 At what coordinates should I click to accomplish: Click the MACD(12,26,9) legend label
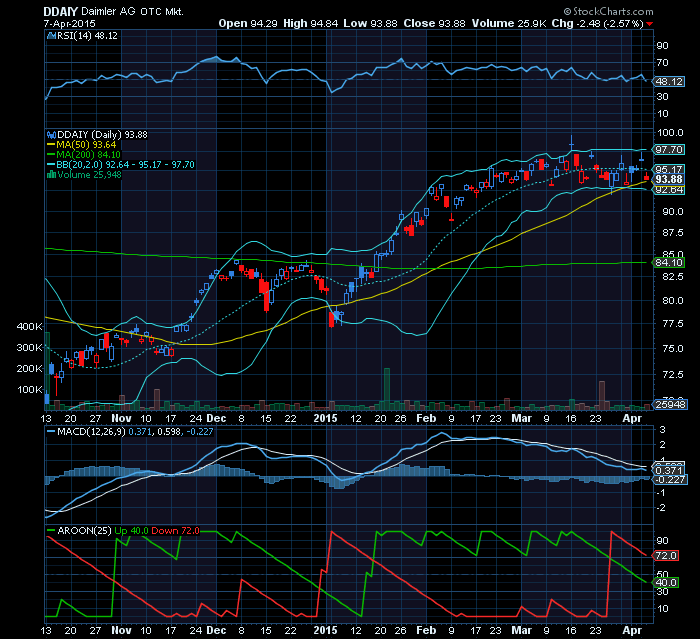click(91, 432)
